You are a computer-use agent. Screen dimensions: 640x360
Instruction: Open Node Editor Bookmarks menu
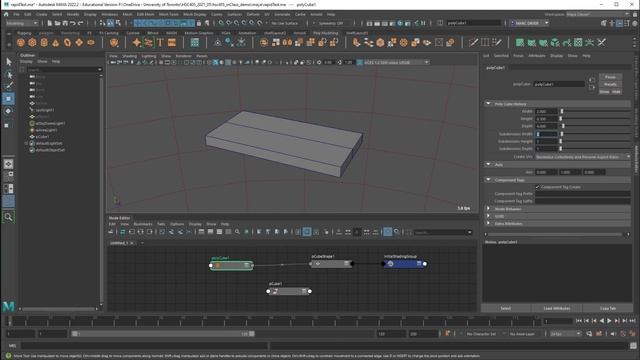click(x=143, y=224)
